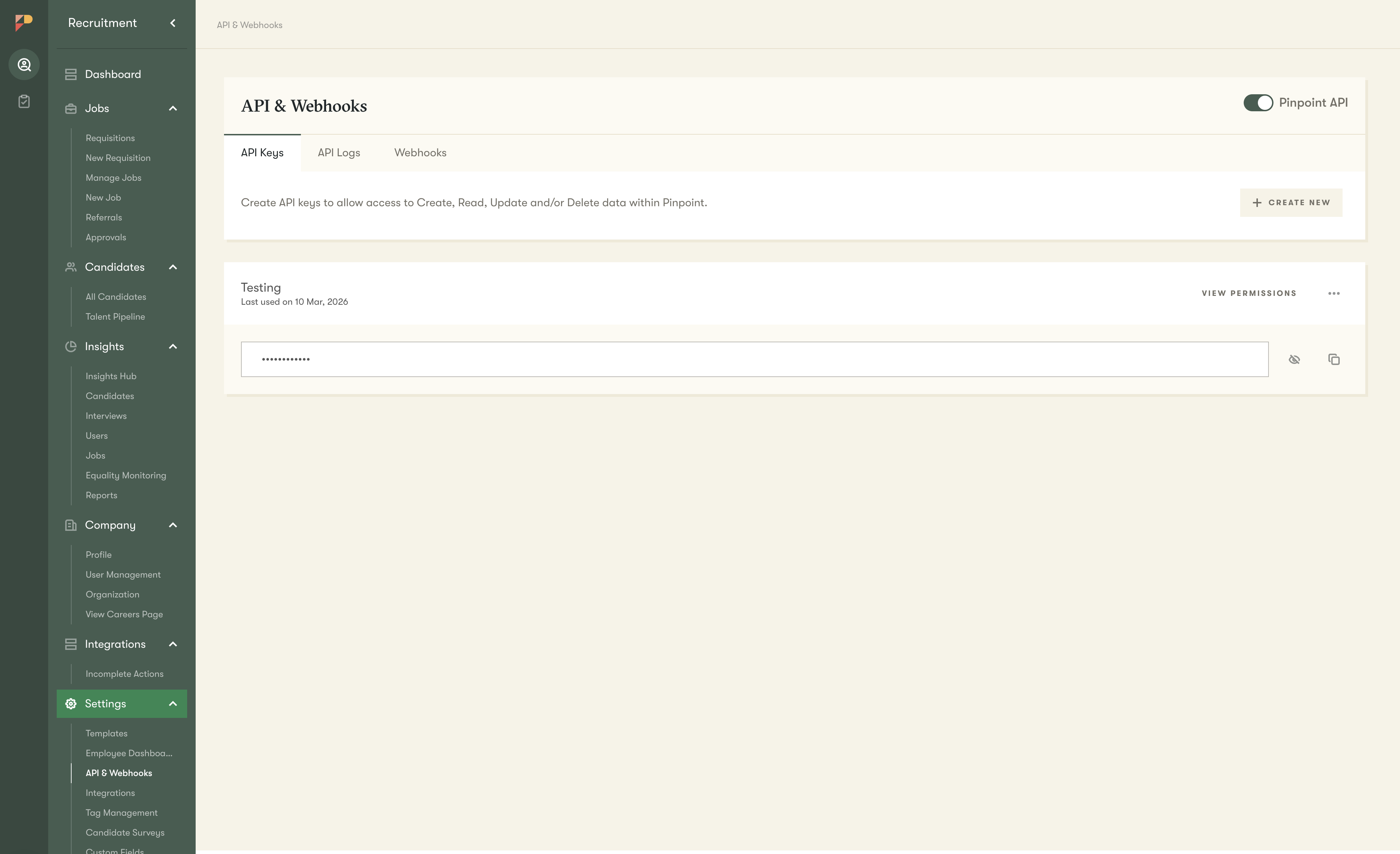Collapse the Candidates section chevron

pos(173,267)
